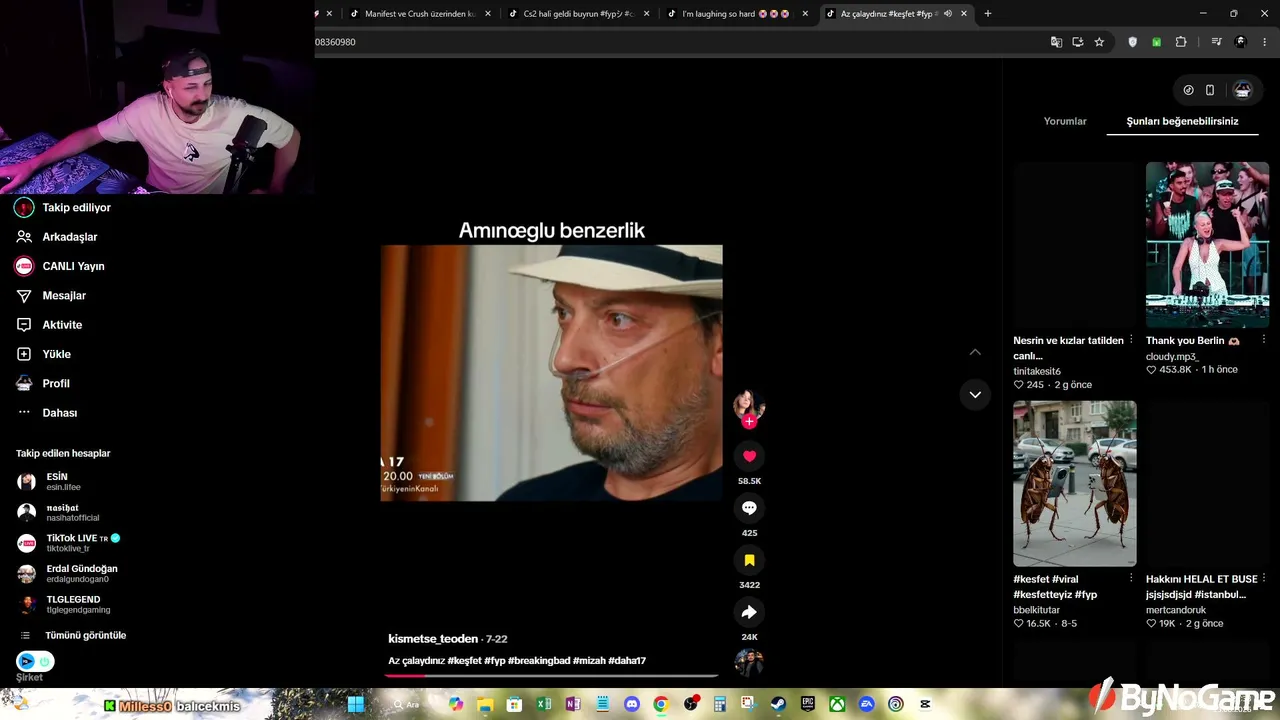Open Erdal Gündoğan's account
Image resolution: width=1280 pixels, height=720 pixels.
tap(67, 574)
